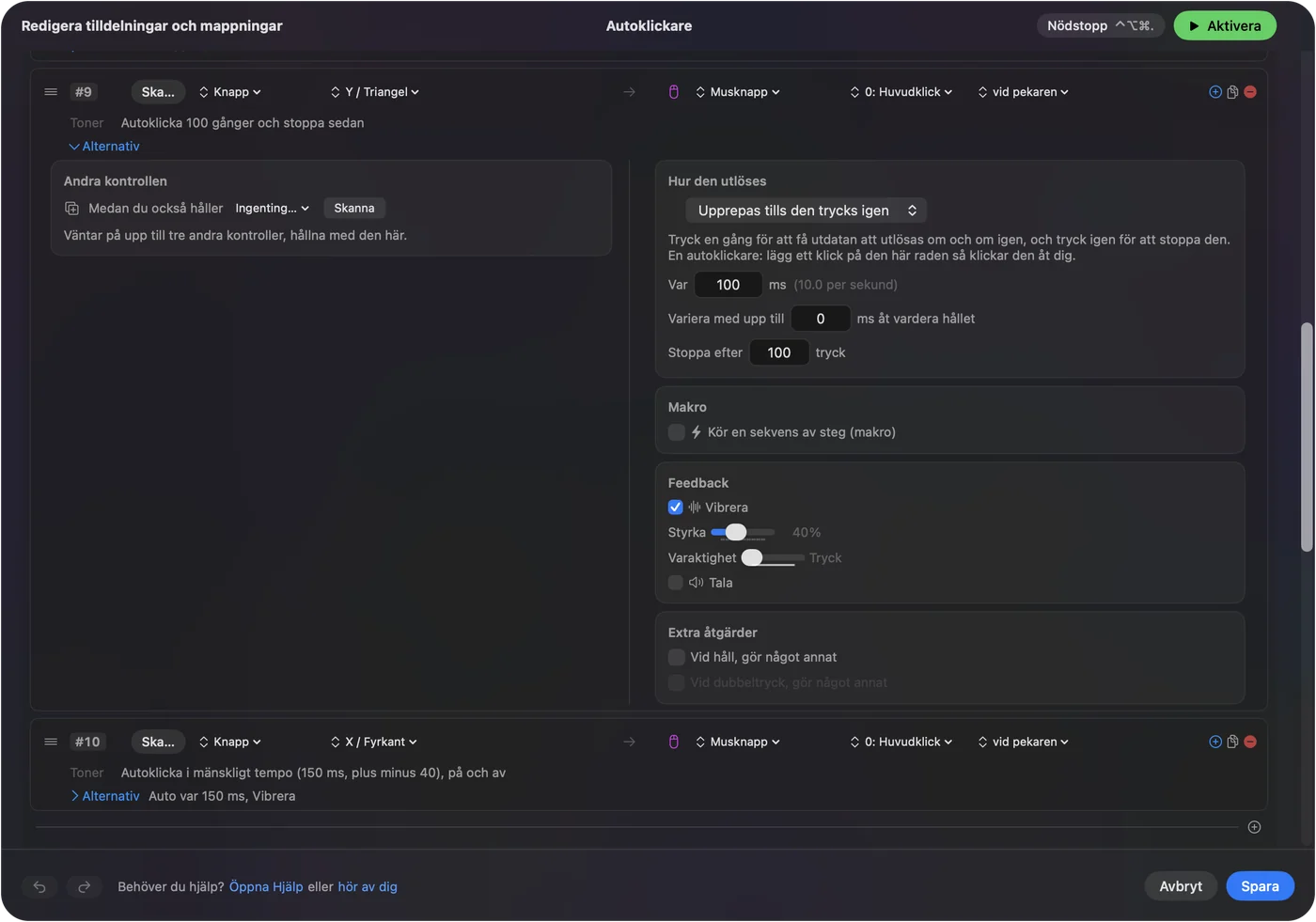Click the Avbryt button
The image size is (1316, 922).
click(x=1181, y=886)
